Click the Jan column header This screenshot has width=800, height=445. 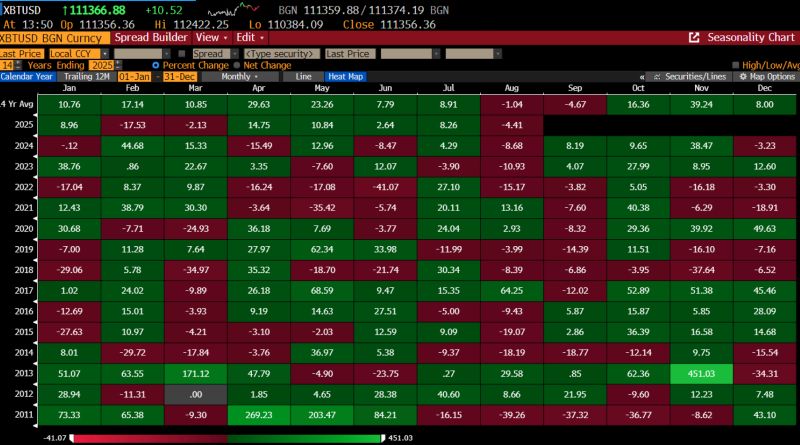(69, 88)
